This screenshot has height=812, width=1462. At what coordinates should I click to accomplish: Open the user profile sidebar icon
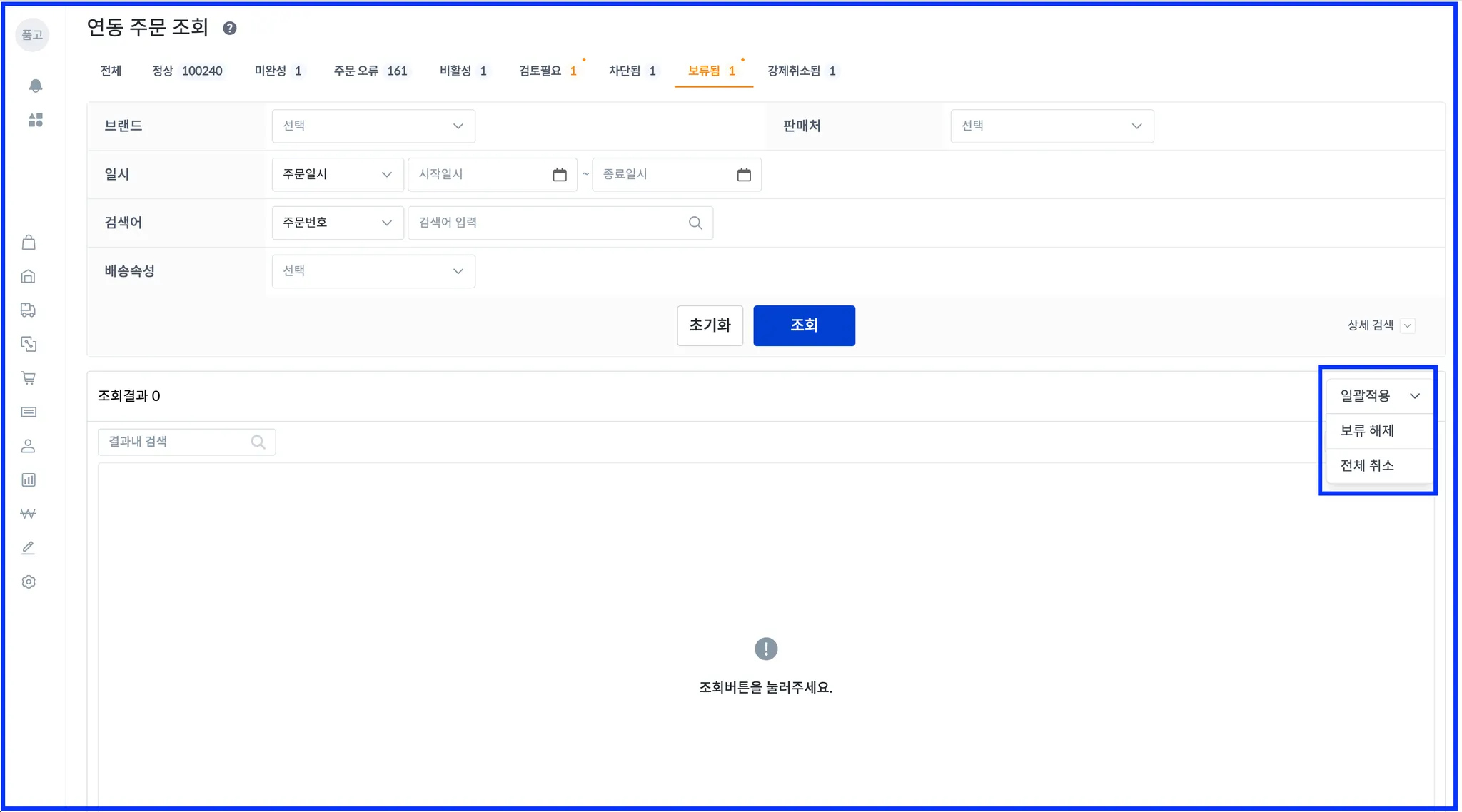pos(29,446)
